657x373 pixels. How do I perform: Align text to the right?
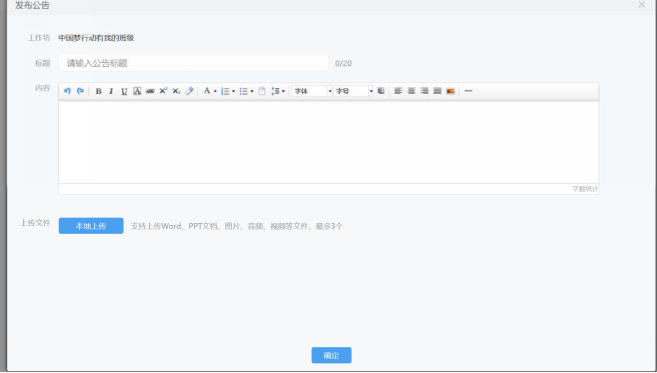pos(424,91)
